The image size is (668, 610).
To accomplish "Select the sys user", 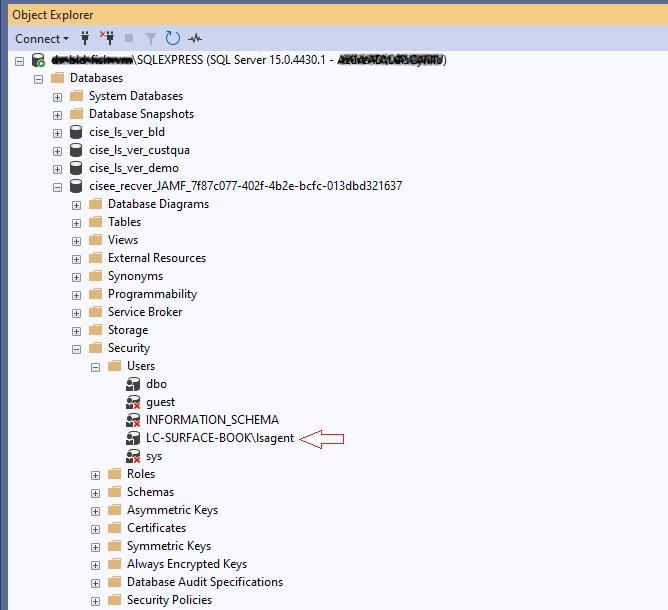I will (x=154, y=457).
